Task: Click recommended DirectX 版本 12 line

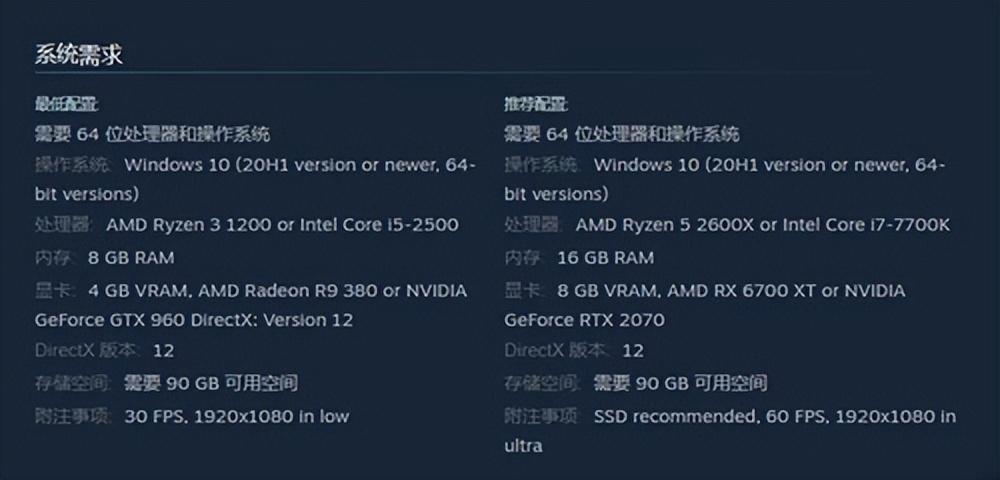Action: 574,351
